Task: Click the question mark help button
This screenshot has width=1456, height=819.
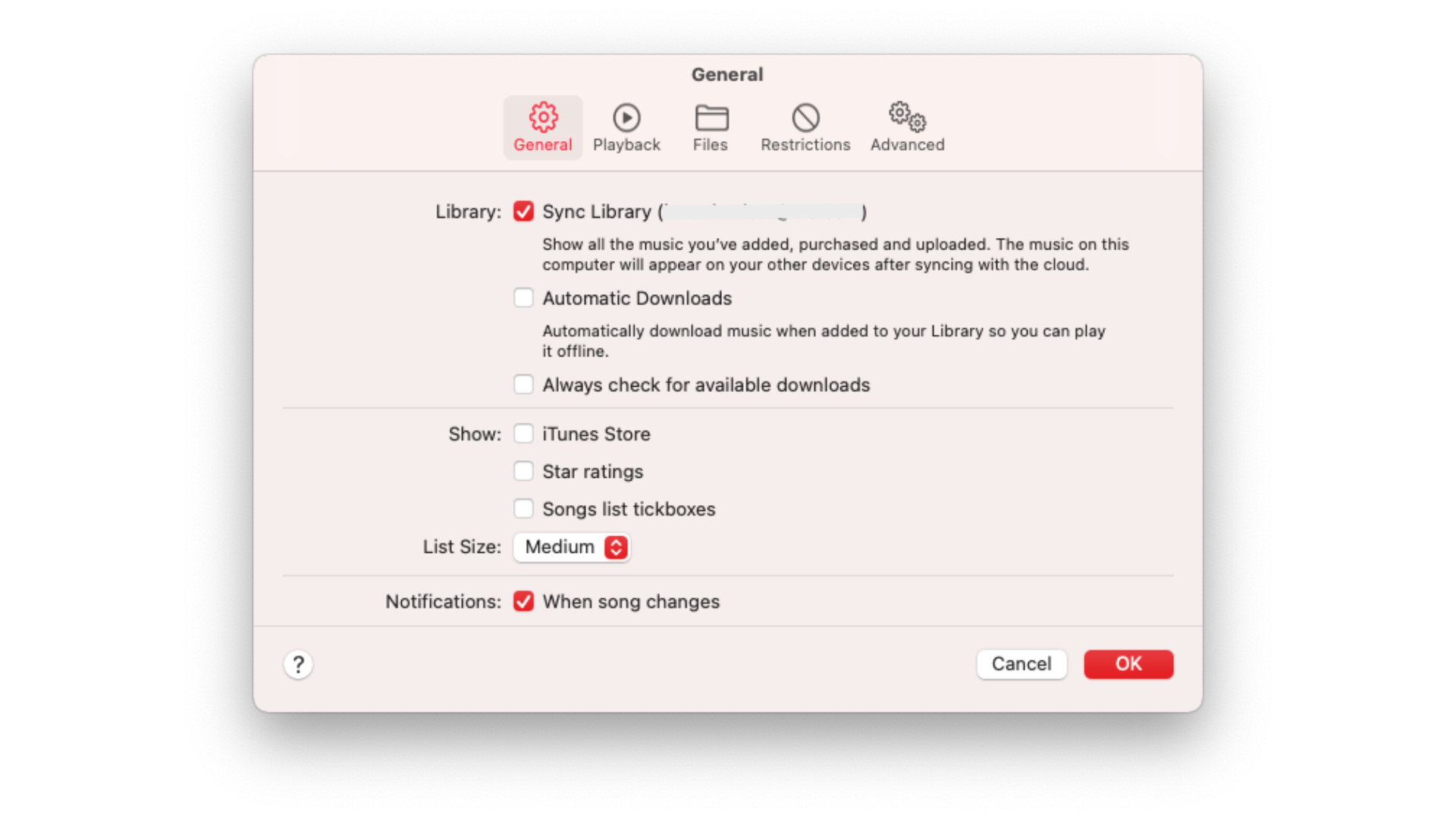Action: coord(298,665)
